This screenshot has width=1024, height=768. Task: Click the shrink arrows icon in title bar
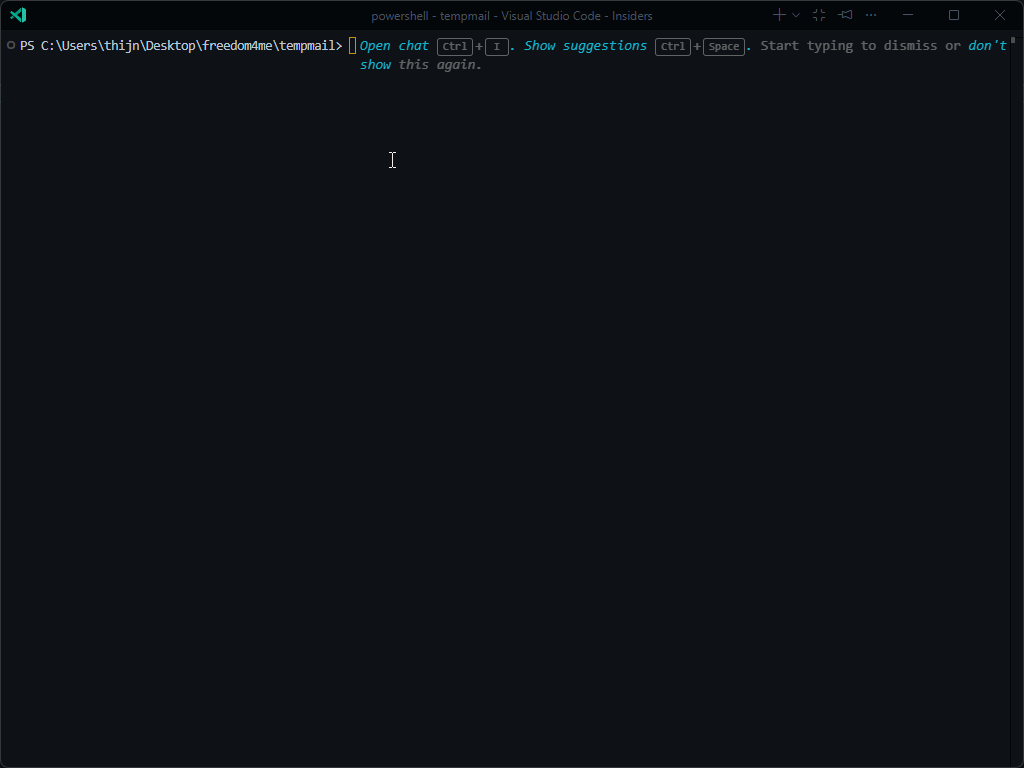(x=819, y=15)
